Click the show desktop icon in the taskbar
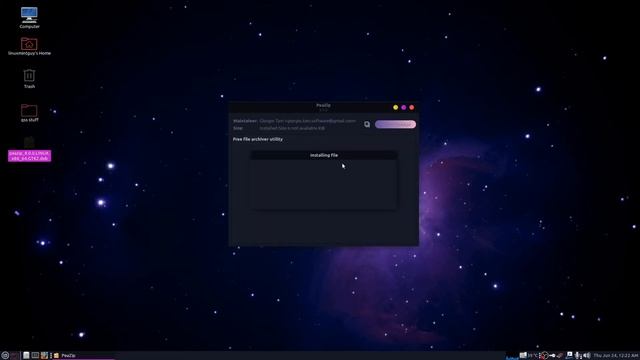The width and height of the screenshot is (640, 360). tap(15, 356)
